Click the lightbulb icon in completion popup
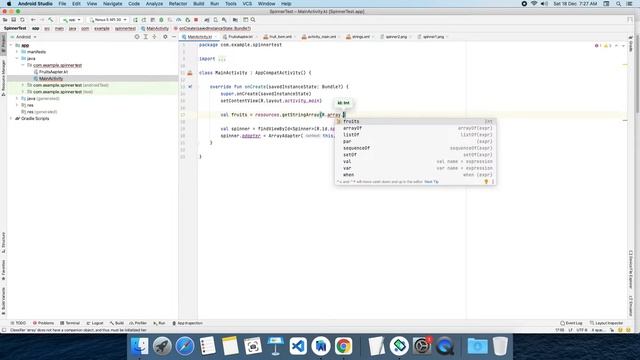The image size is (640, 360). (486, 182)
